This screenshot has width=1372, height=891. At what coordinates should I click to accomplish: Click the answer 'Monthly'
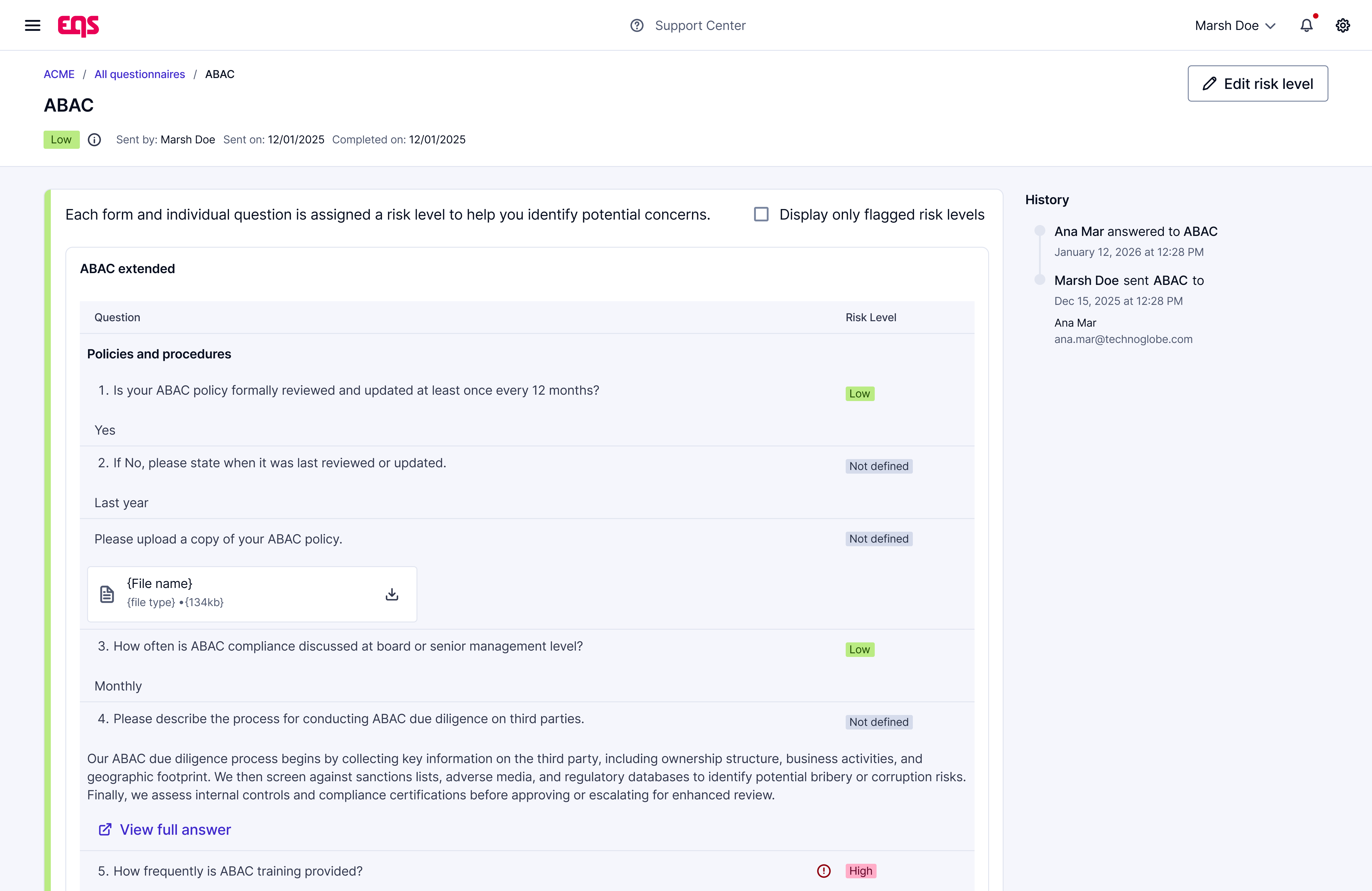(118, 686)
